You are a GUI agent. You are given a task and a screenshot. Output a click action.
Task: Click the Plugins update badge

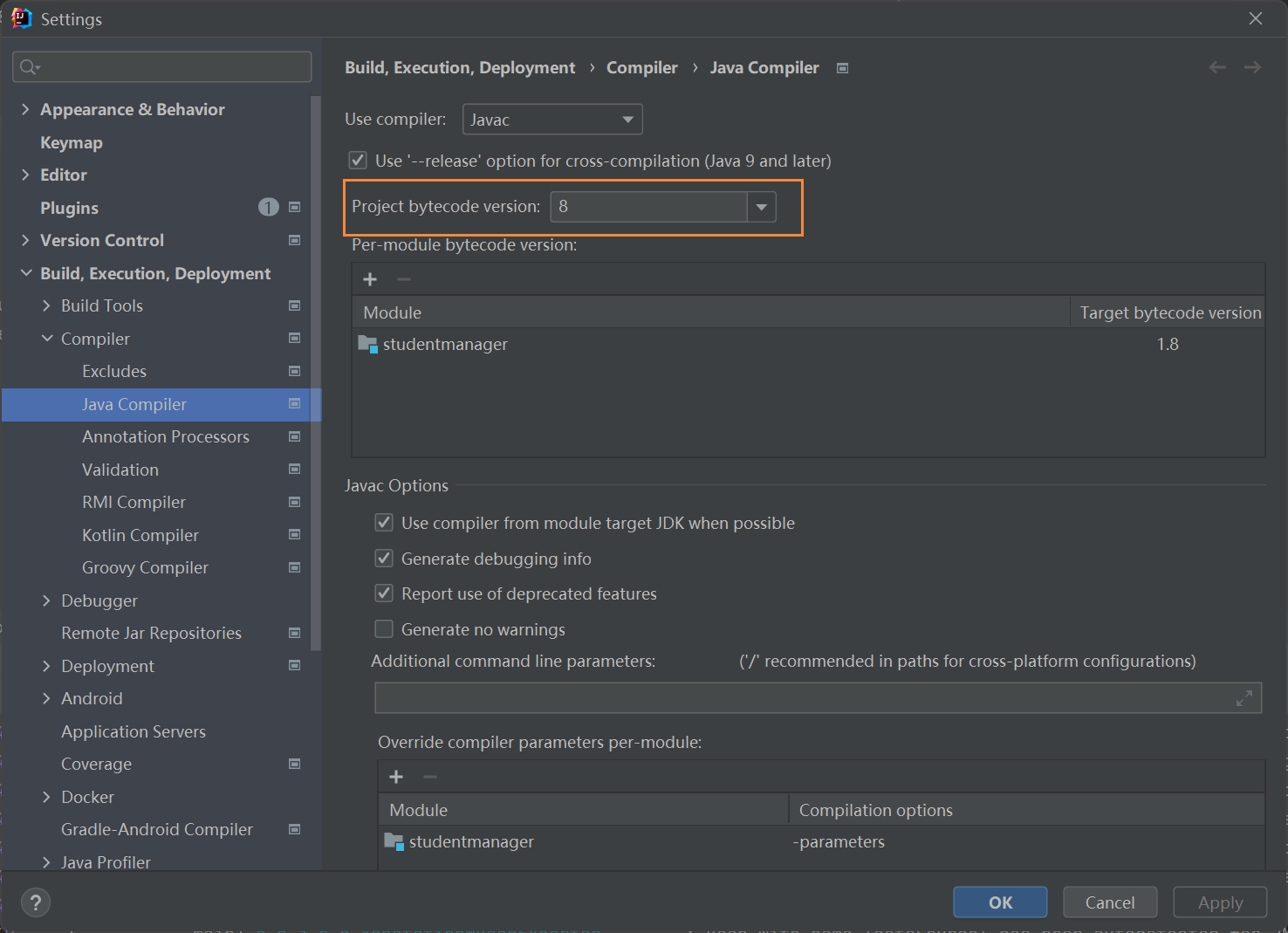(x=268, y=207)
